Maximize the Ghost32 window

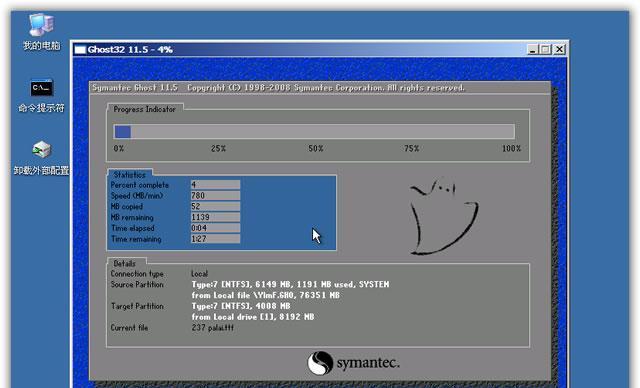point(545,50)
